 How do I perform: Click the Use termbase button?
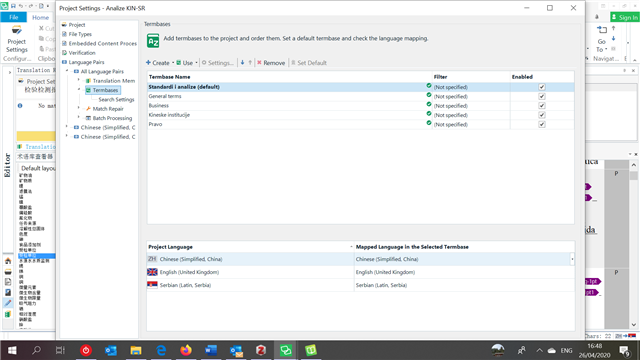[184, 63]
